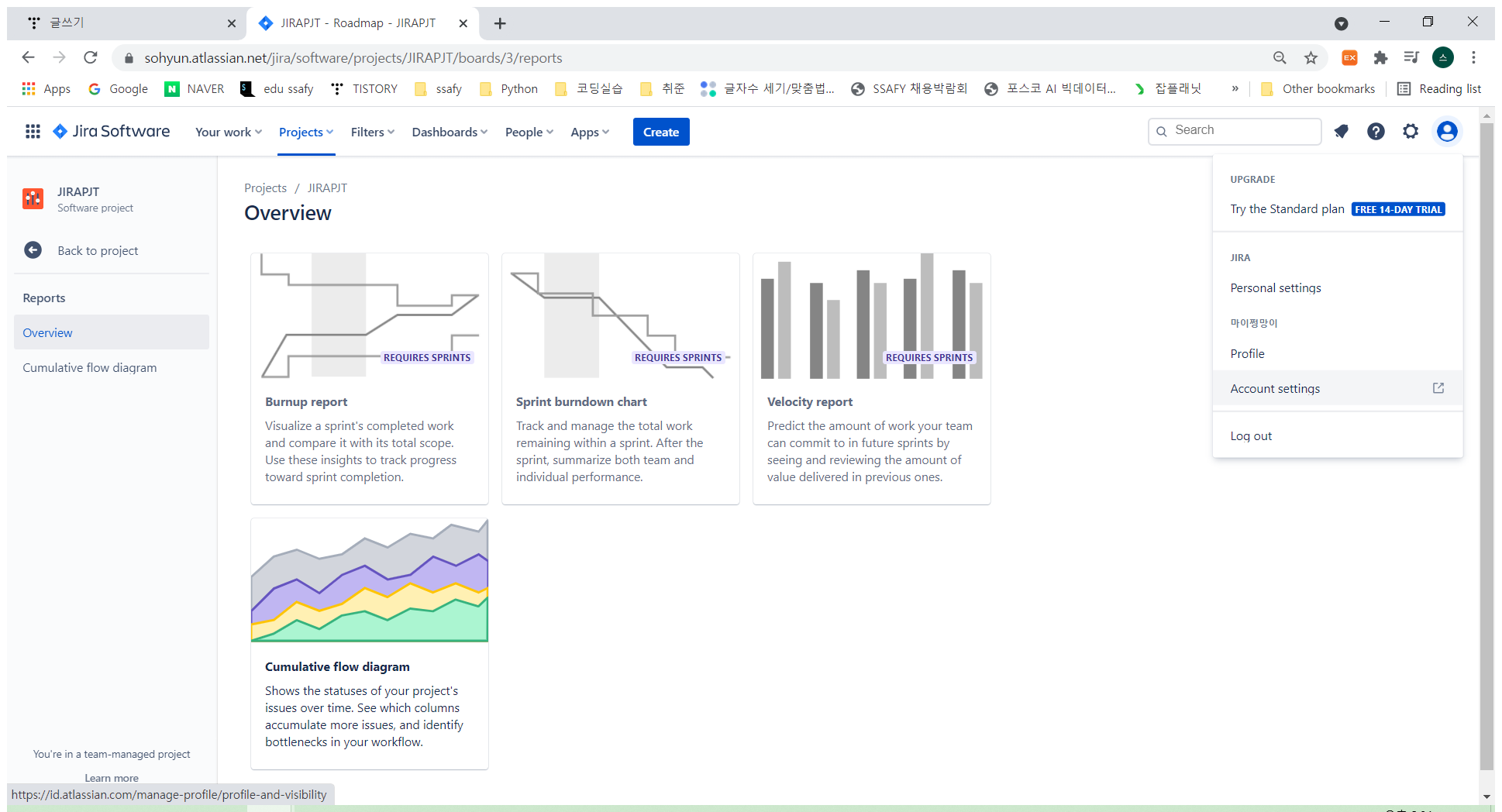Click the back arrow icon beside Back to project
Image resolution: width=1502 pixels, height=812 pixels.
point(33,250)
